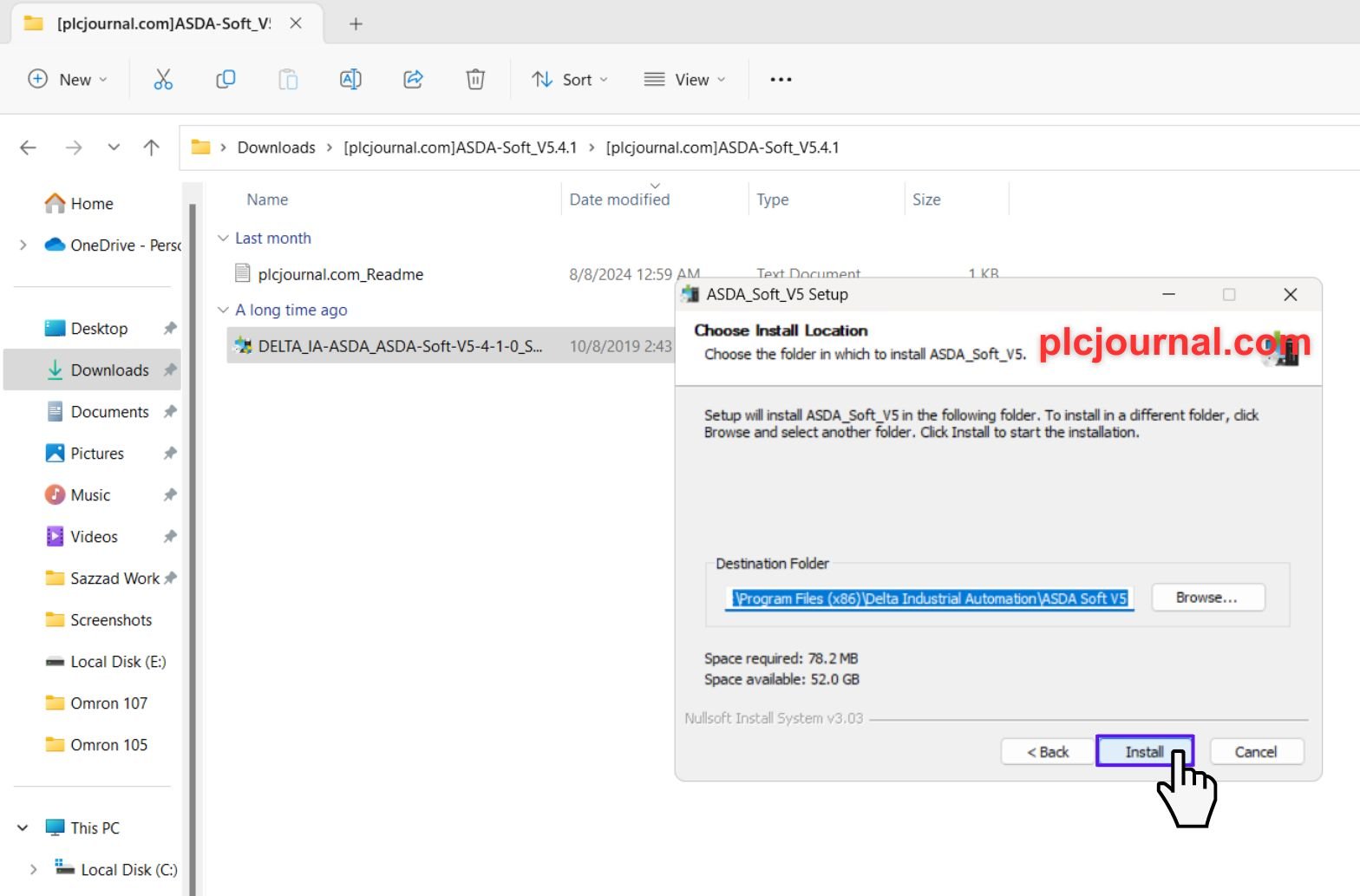Collapse the 'Last month' group
1360x896 pixels.
coord(223,239)
